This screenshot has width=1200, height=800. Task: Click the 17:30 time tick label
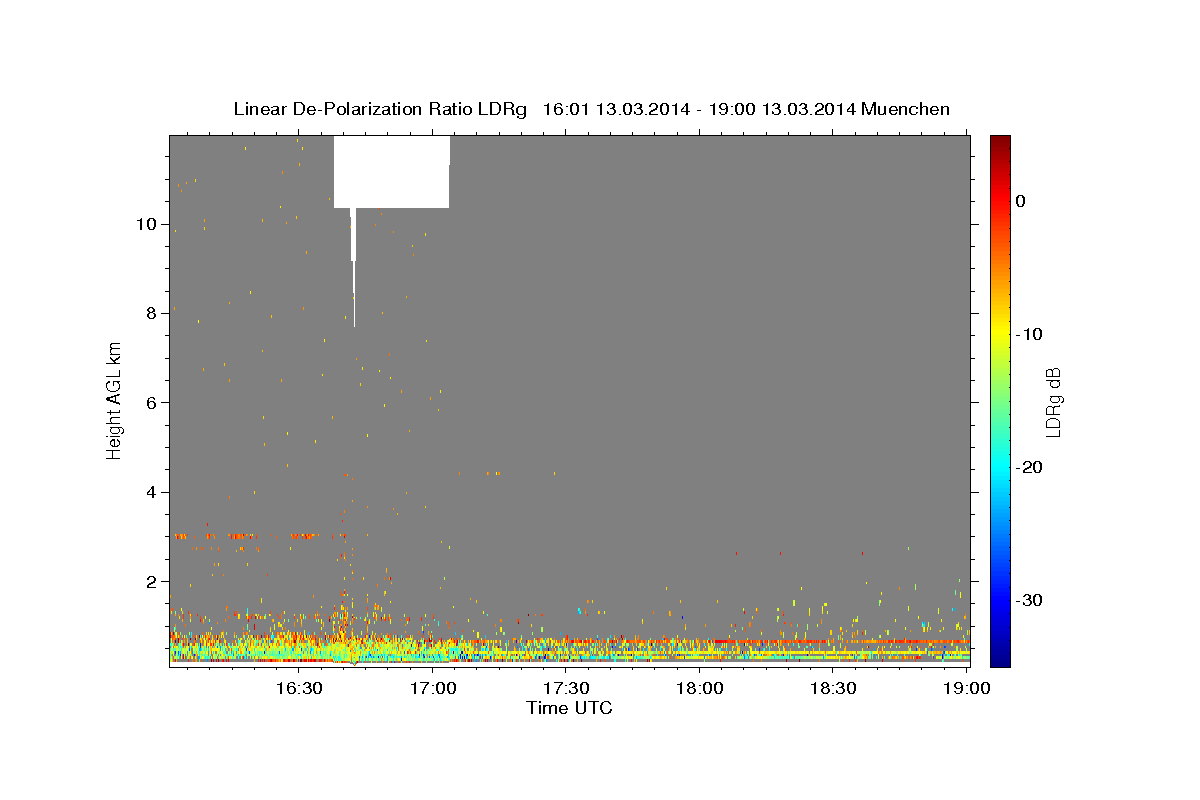click(566, 689)
